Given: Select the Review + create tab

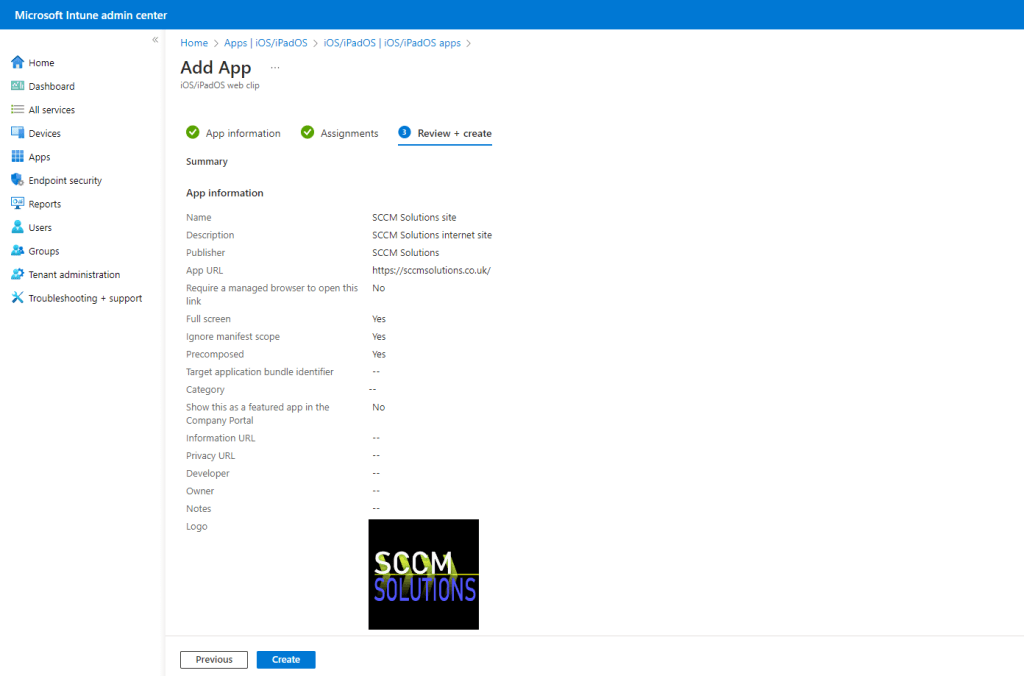Looking at the screenshot, I should (445, 133).
